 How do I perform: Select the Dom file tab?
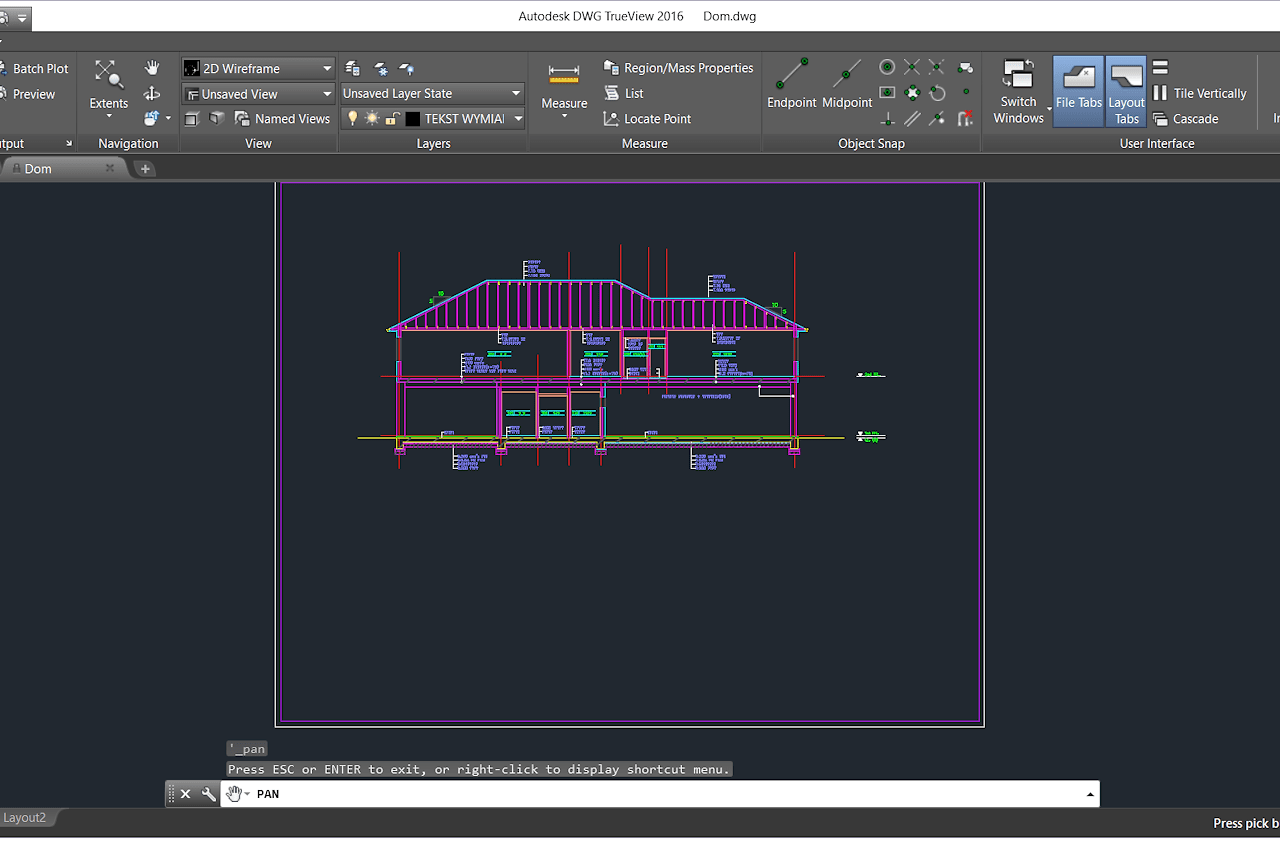[38, 169]
